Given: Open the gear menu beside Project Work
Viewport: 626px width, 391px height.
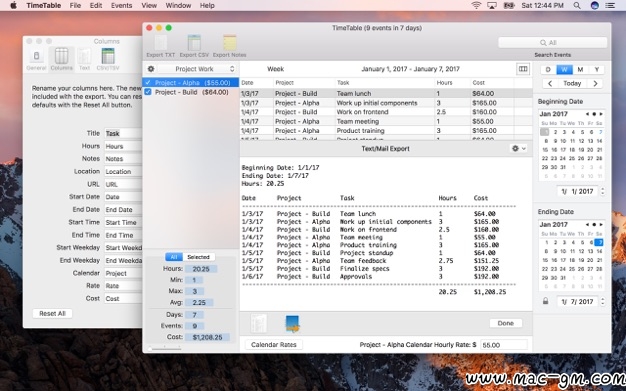Looking at the screenshot, I should click(x=151, y=69).
